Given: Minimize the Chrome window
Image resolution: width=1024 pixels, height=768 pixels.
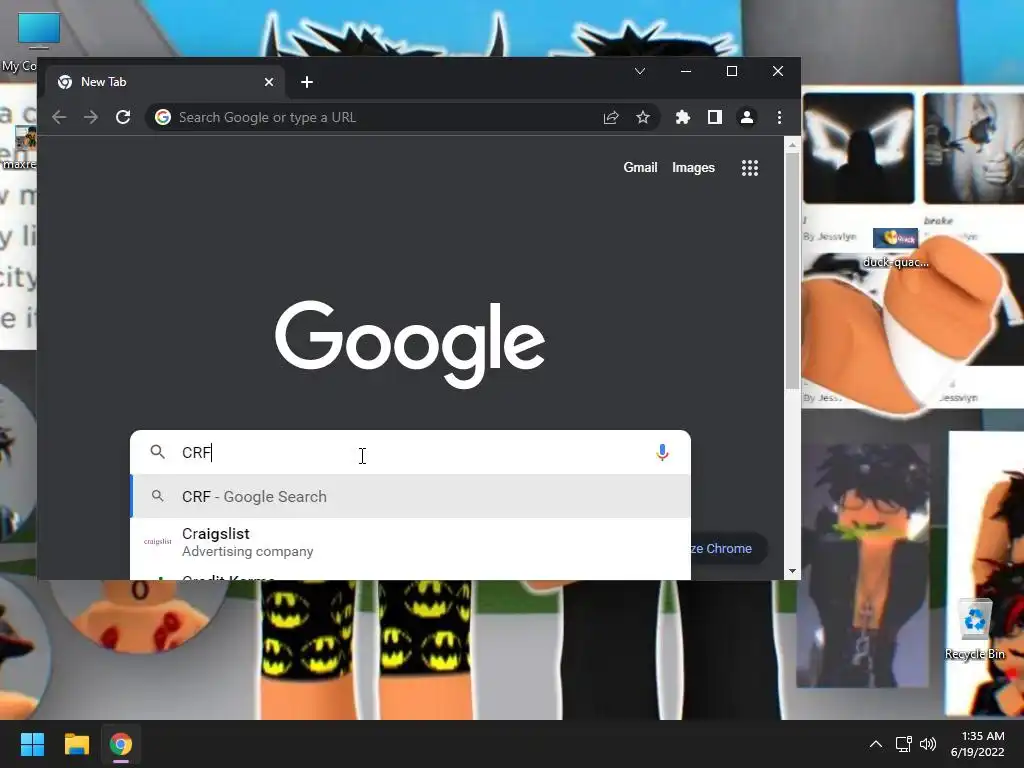Looking at the screenshot, I should point(686,71).
